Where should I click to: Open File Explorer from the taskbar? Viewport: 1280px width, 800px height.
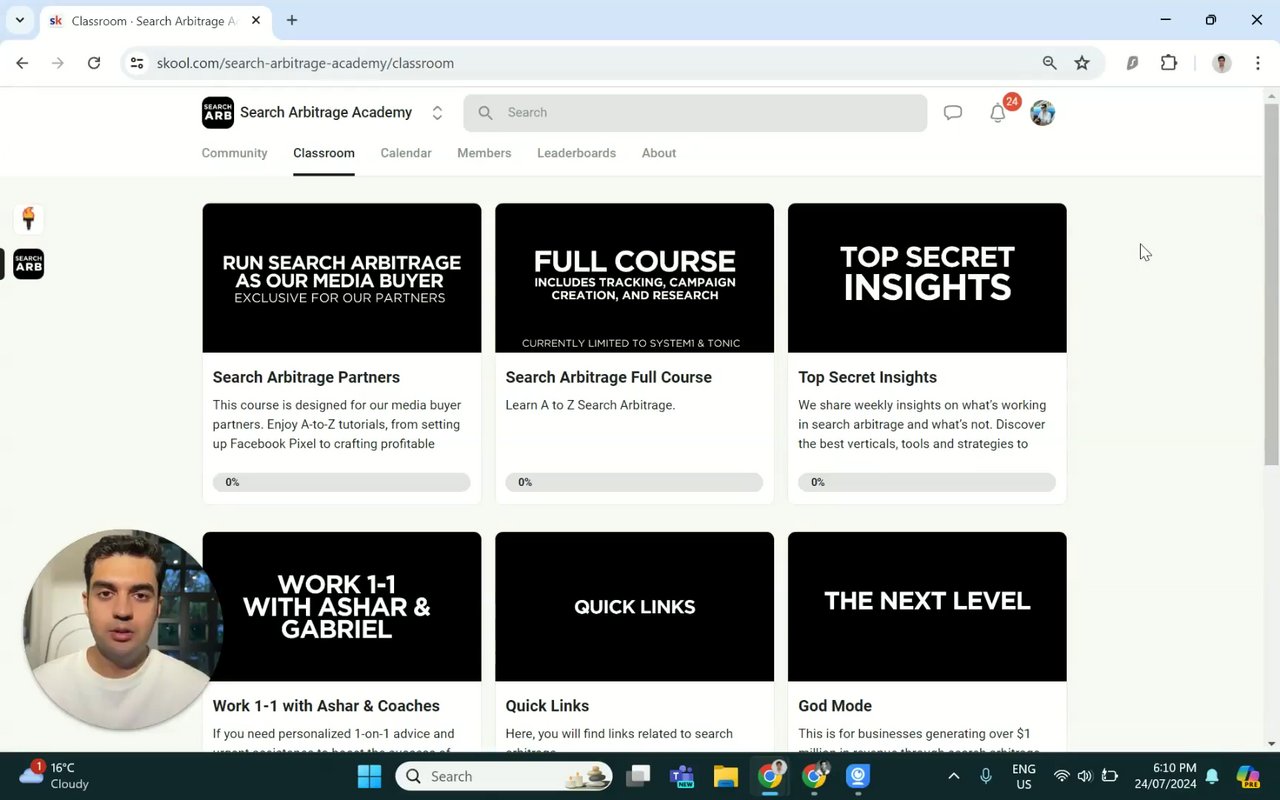(726, 776)
